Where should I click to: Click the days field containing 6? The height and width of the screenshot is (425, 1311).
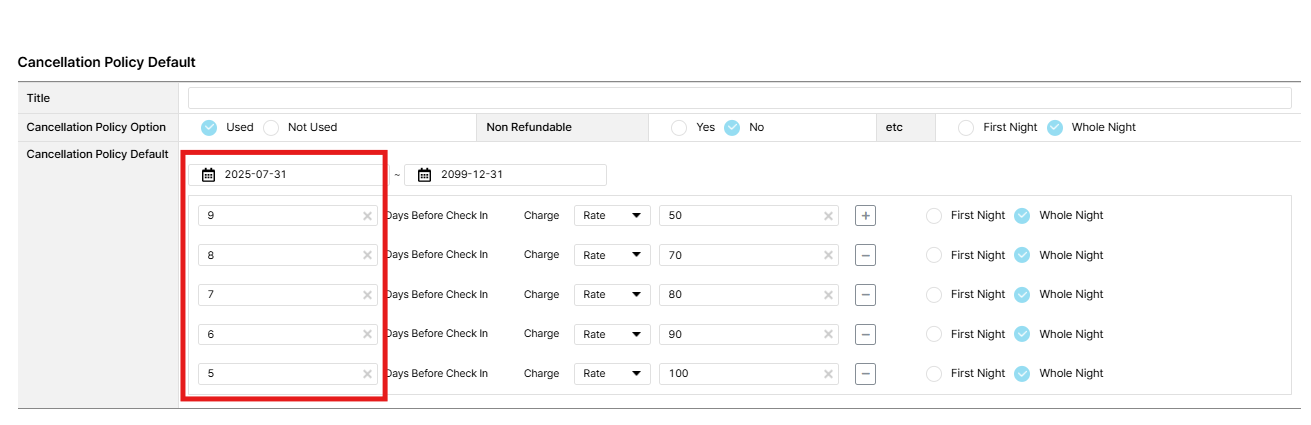point(280,334)
